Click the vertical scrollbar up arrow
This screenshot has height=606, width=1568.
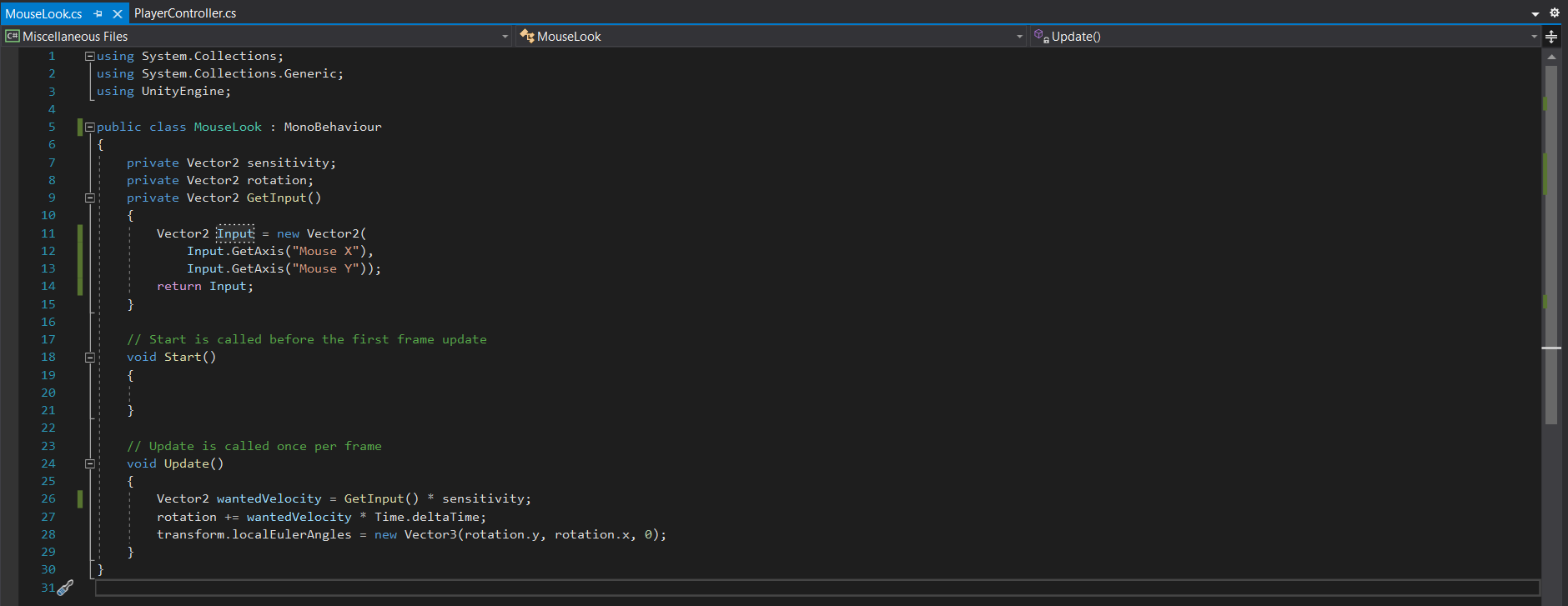click(1551, 57)
